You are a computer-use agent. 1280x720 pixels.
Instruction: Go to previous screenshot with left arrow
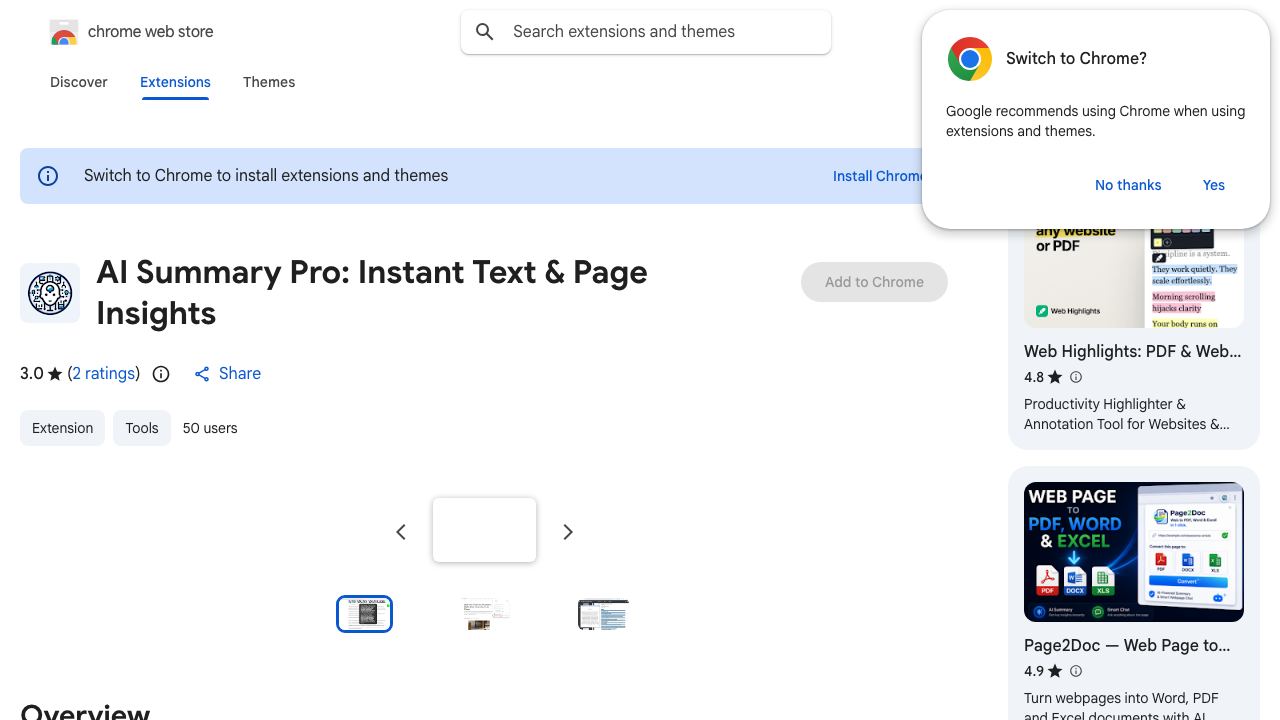click(x=401, y=532)
